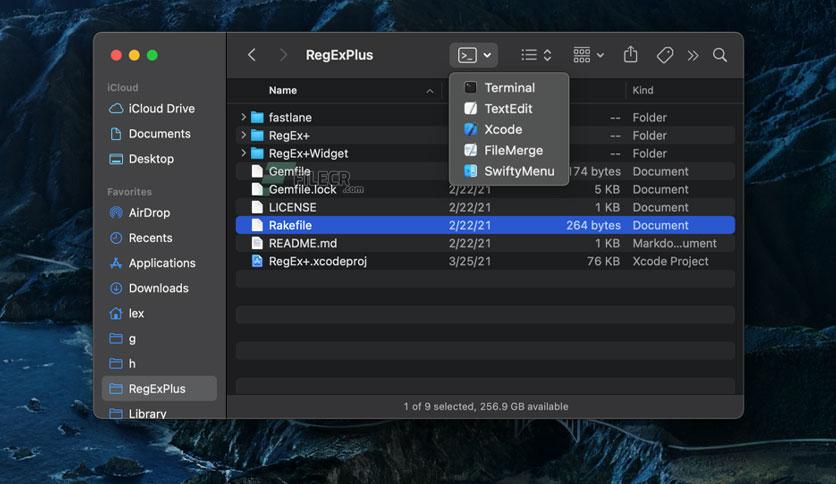The width and height of the screenshot is (836, 484).
Task: Click the Xcode Project kind cell
Action: point(670,261)
